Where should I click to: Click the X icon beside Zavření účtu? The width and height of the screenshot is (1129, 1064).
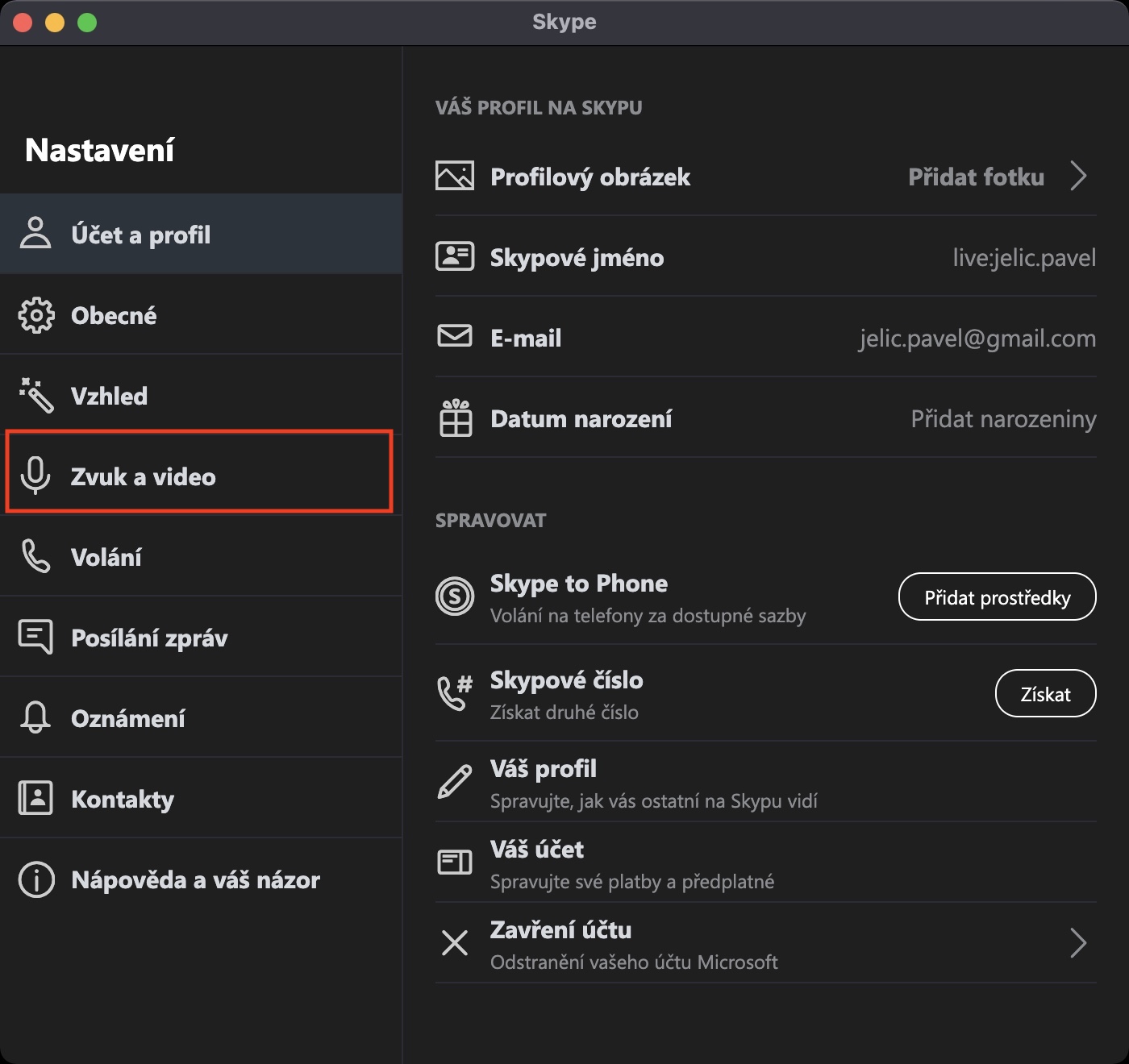tap(455, 942)
